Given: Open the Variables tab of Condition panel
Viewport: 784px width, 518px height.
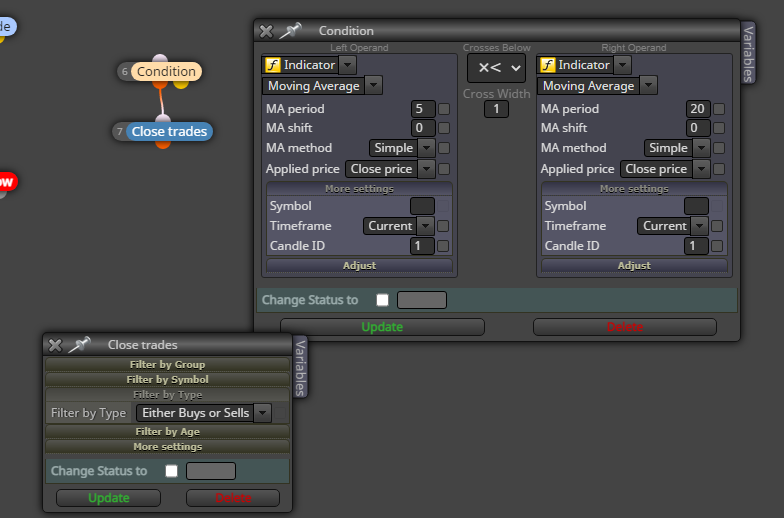Looking at the screenshot, I should coord(748,54).
